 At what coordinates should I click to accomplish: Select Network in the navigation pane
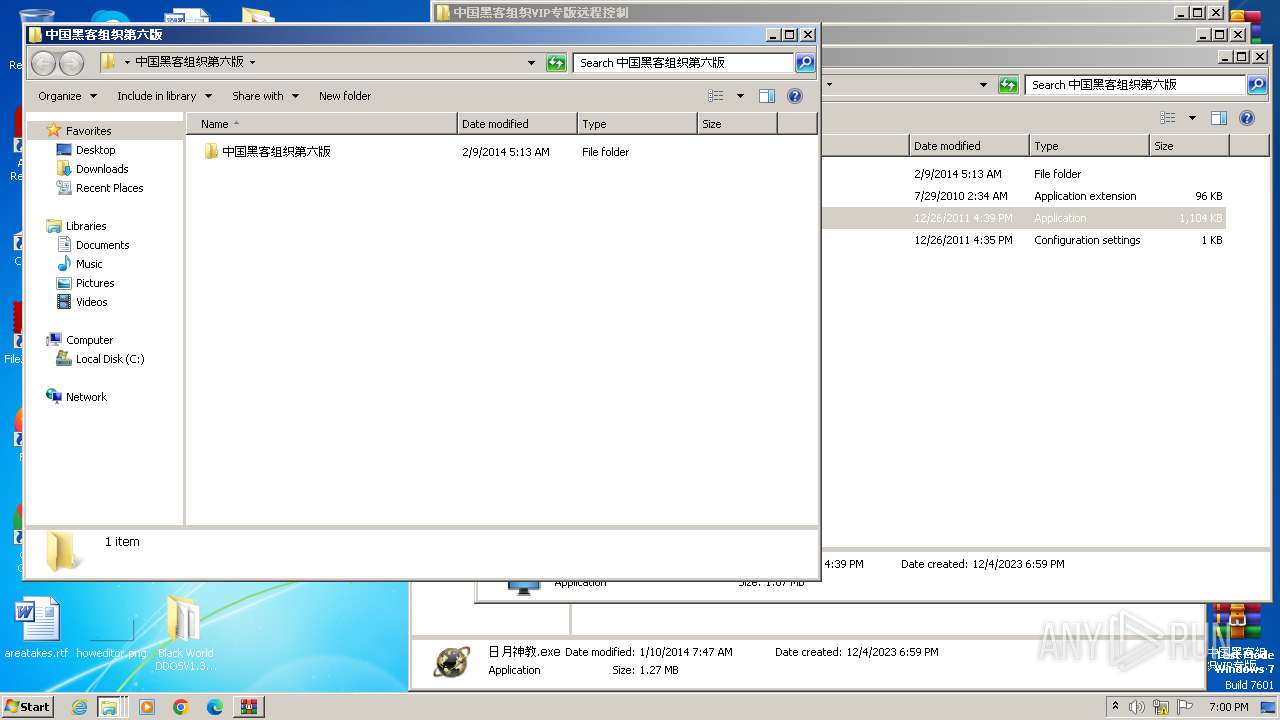(x=86, y=397)
